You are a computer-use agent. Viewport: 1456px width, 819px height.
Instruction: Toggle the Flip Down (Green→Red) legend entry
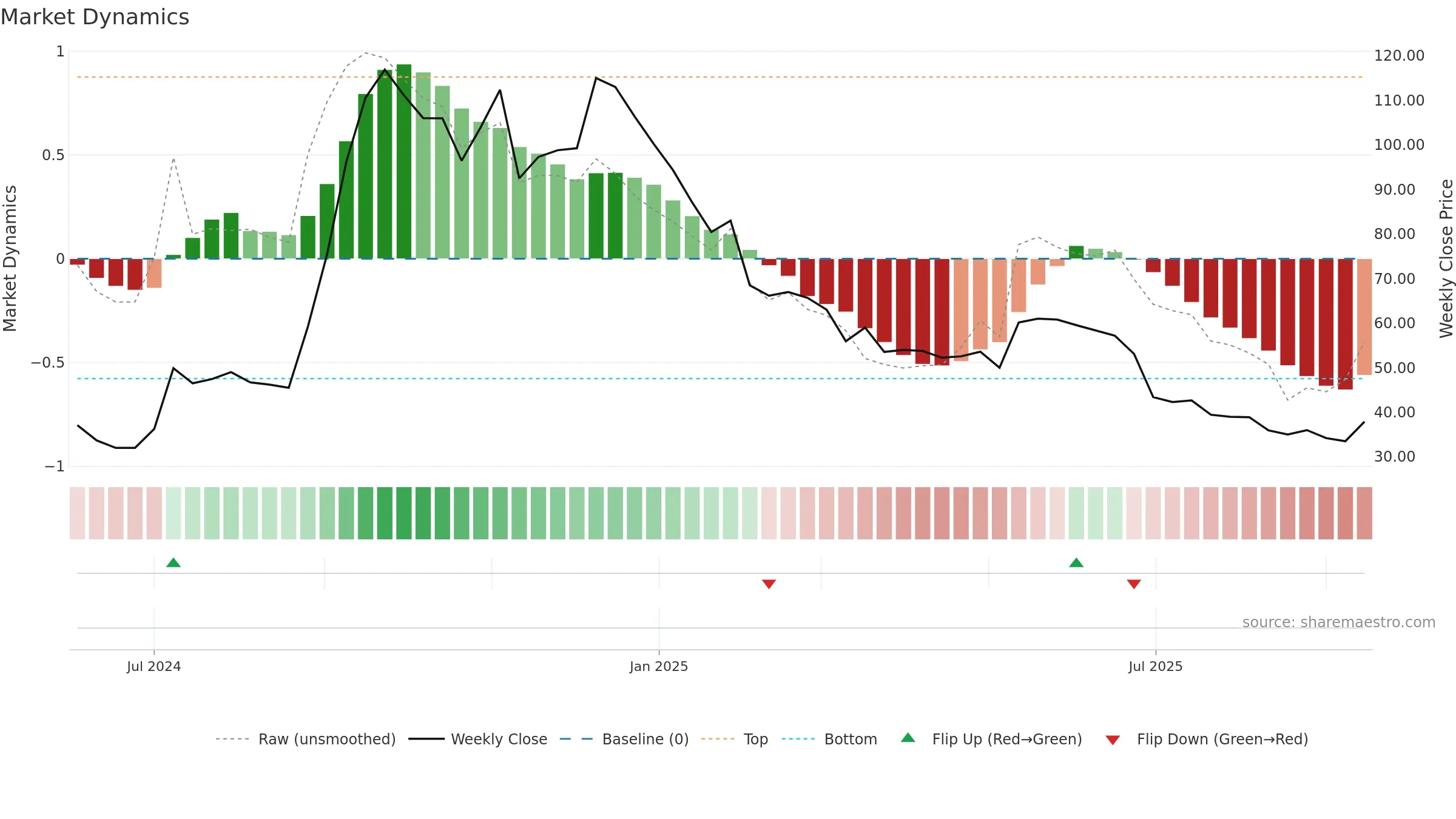coord(1207,739)
